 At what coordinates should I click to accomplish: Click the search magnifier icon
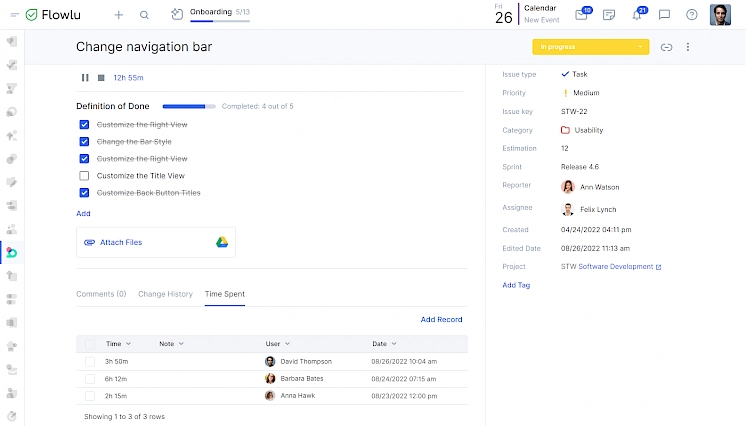tap(145, 15)
